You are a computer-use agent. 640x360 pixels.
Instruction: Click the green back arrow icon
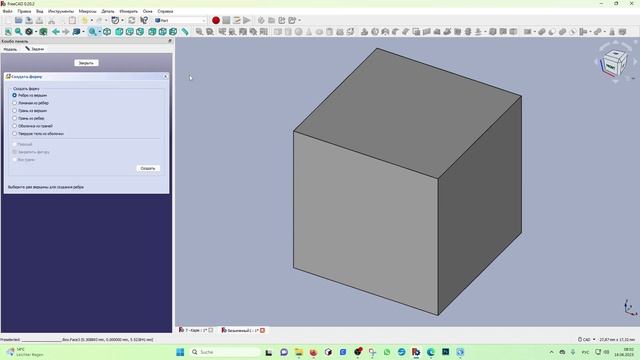pyautogui.click(x=56, y=31)
